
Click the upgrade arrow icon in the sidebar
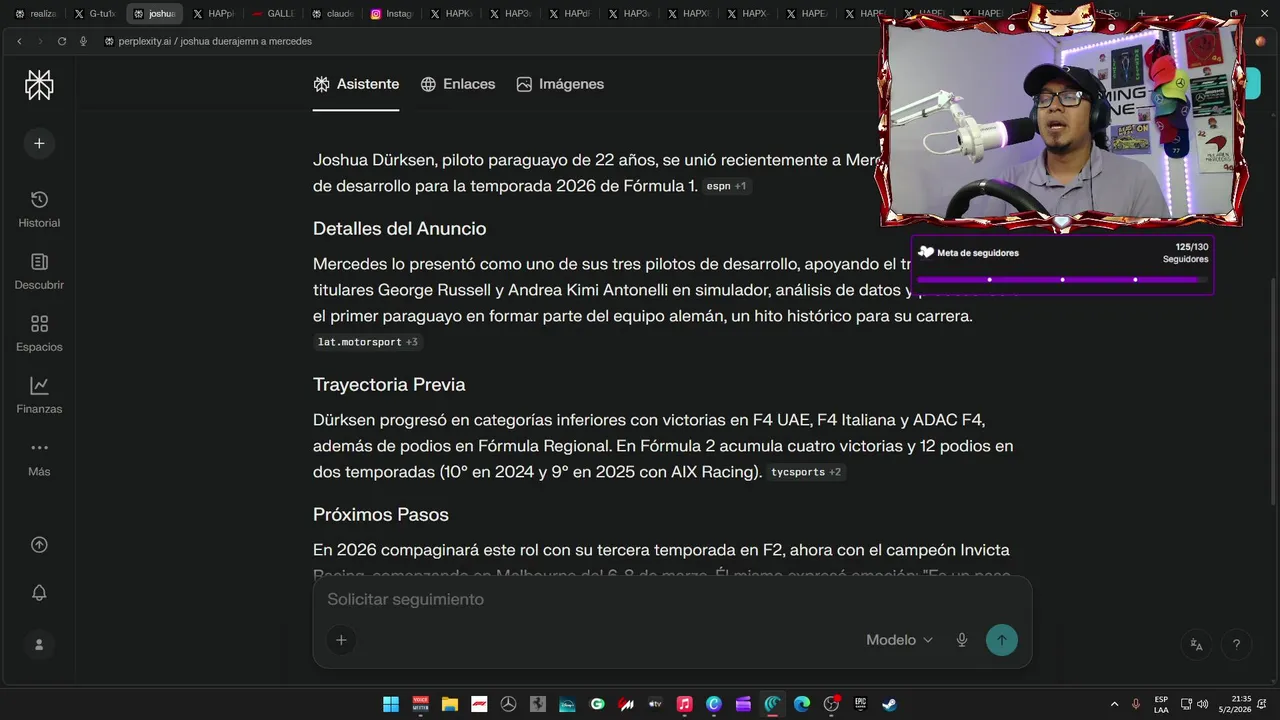pyautogui.click(x=39, y=545)
